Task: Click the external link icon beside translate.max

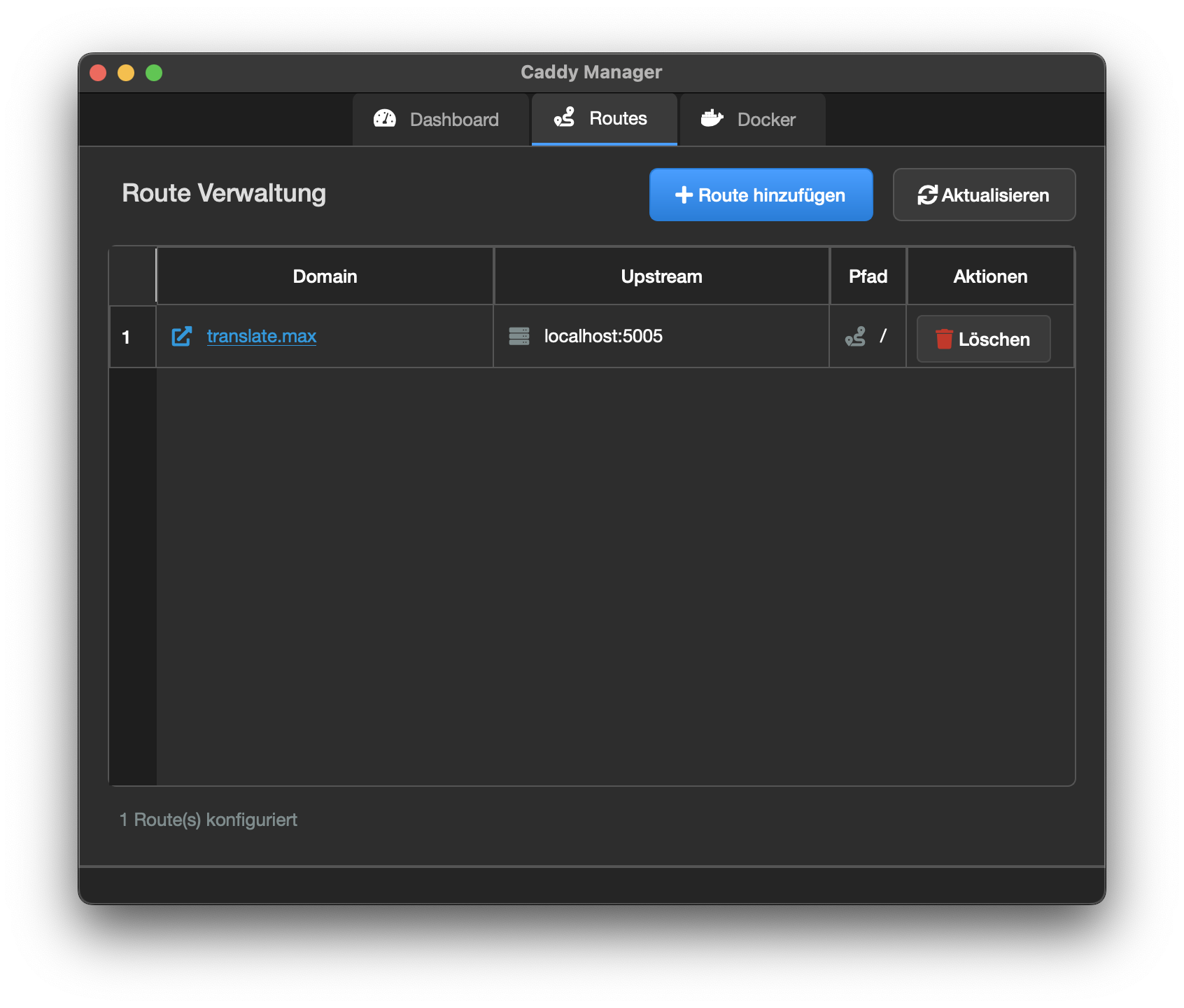Action: tap(182, 337)
